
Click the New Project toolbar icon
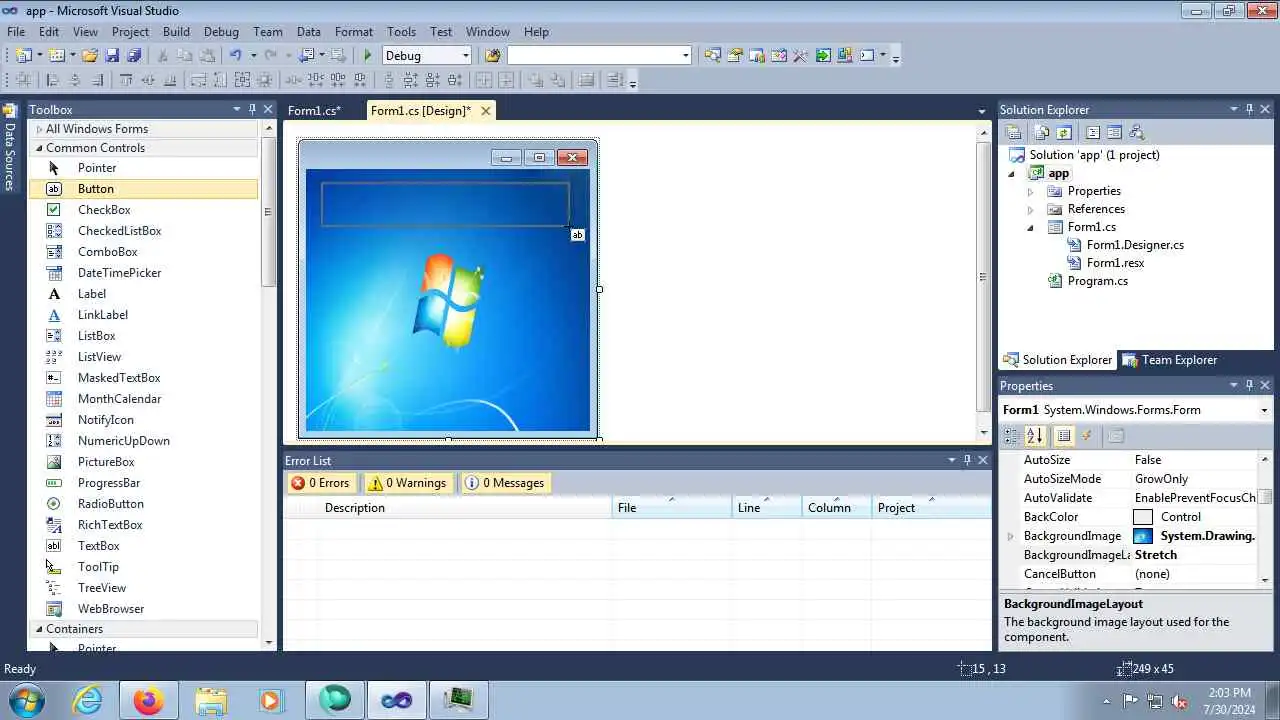point(24,56)
